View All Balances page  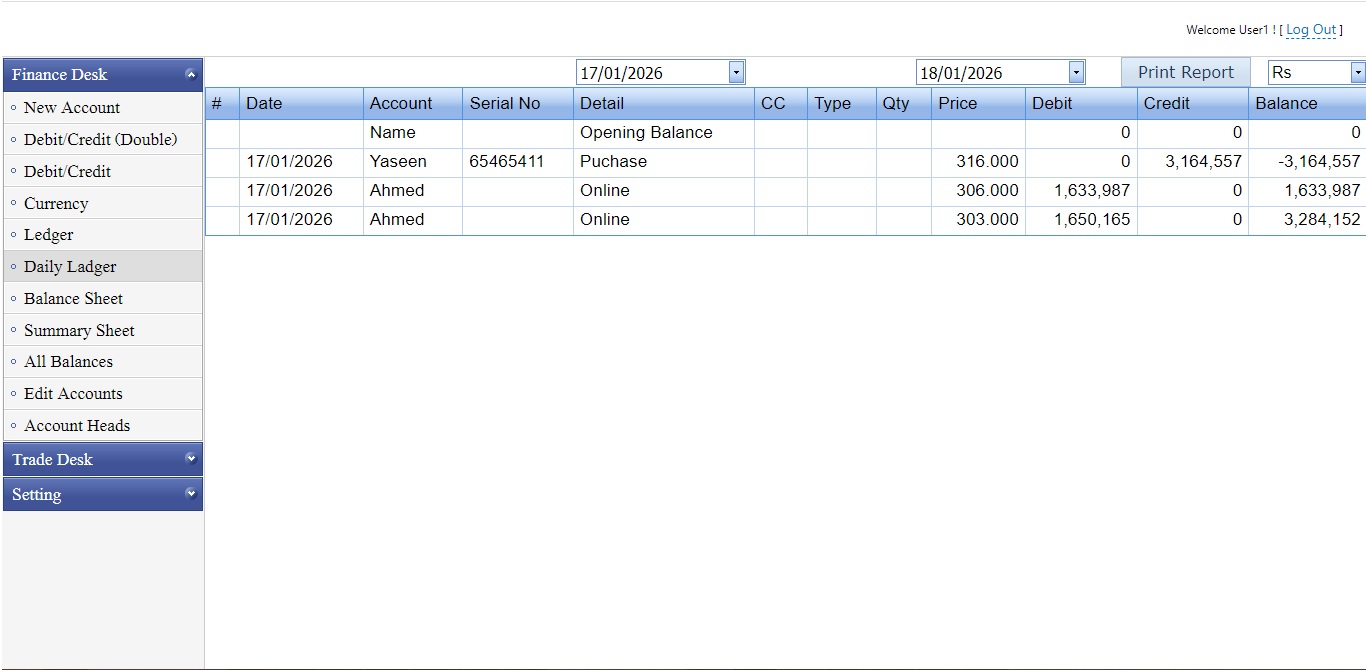point(68,362)
